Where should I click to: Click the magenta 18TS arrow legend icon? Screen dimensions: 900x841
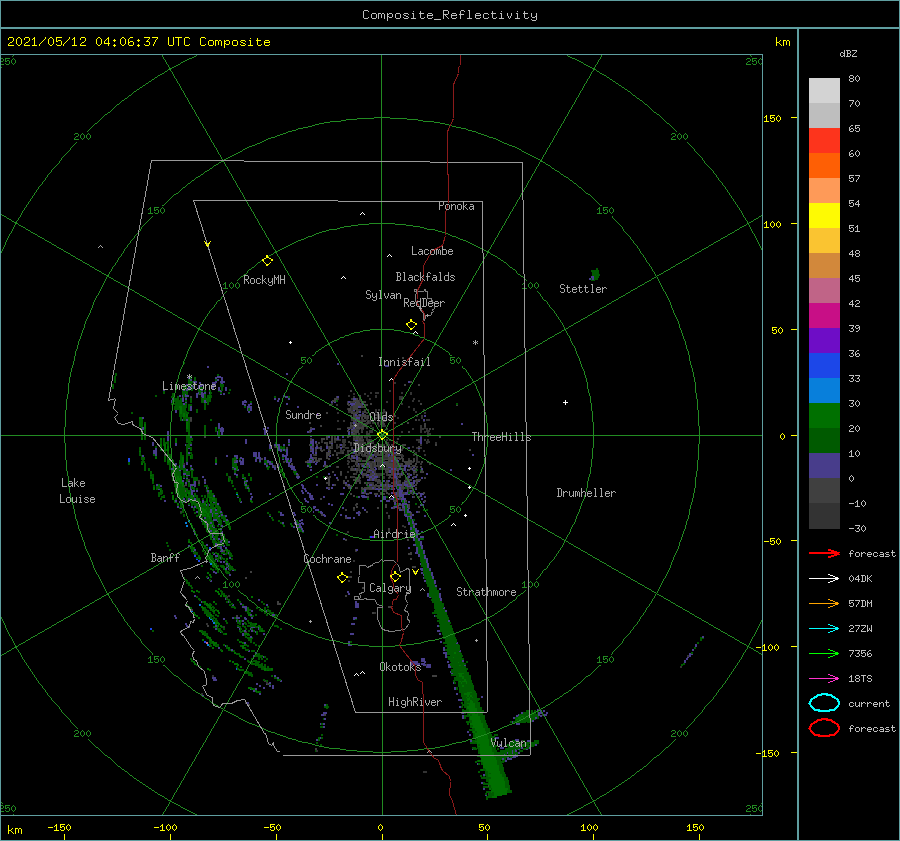[x=824, y=679]
